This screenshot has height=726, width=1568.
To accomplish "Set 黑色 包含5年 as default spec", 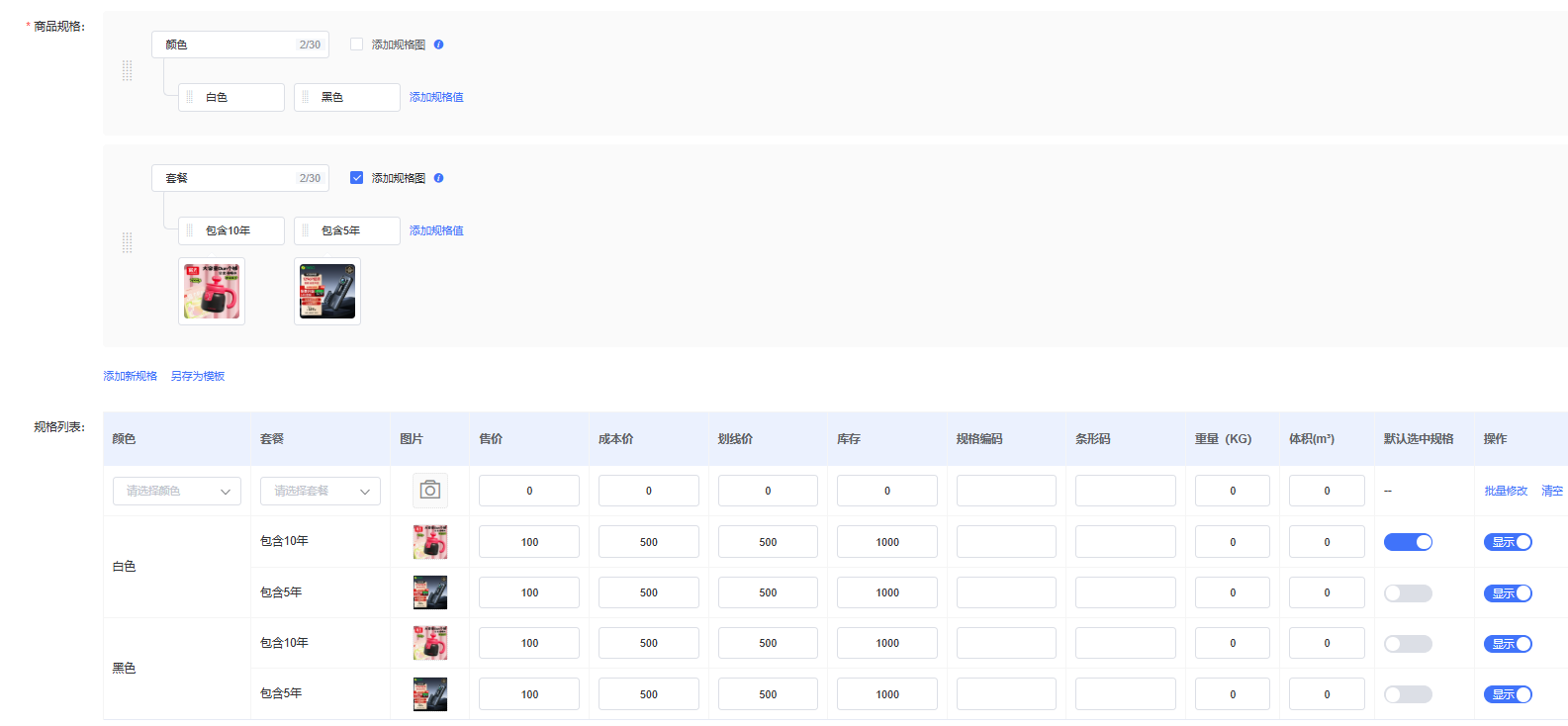I will coord(1408,694).
